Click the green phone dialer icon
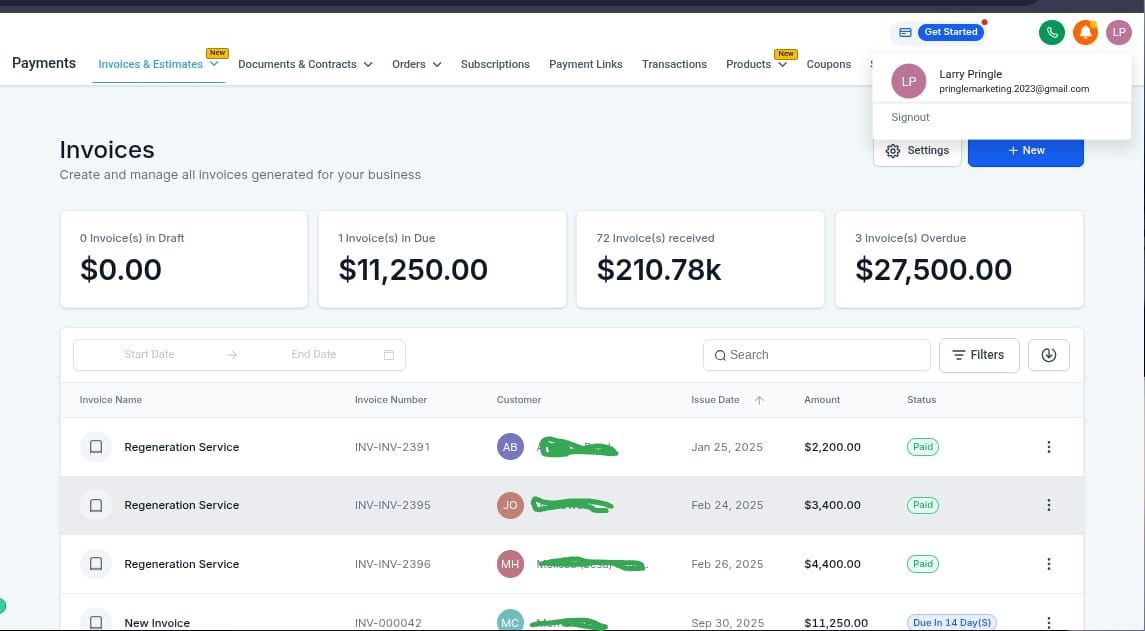The image size is (1145, 631). tap(1052, 32)
